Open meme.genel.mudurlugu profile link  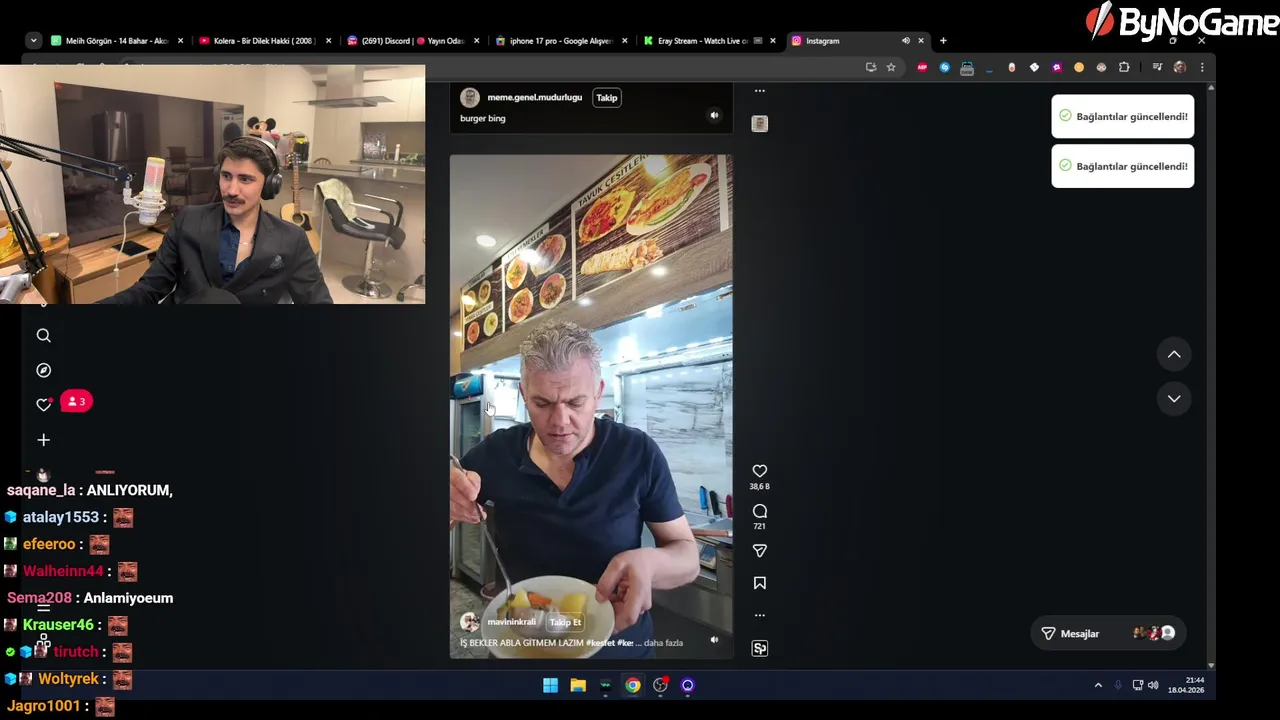(x=534, y=97)
